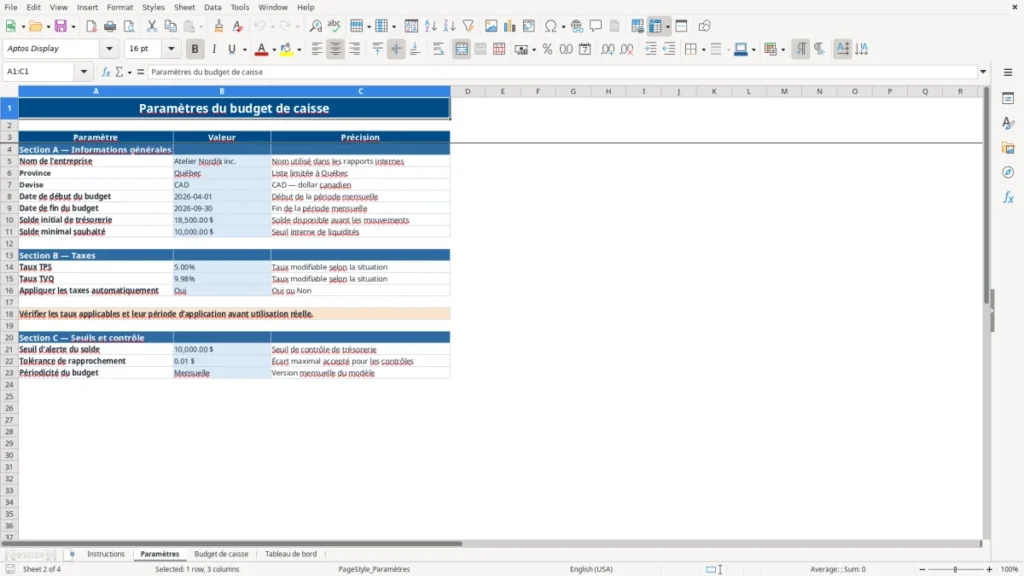Insert an image from the toolbar

point(490,26)
